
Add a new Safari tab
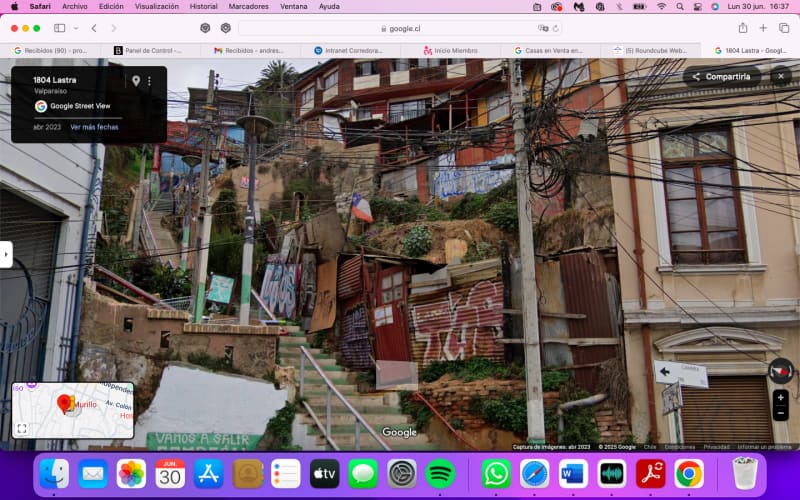(763, 28)
